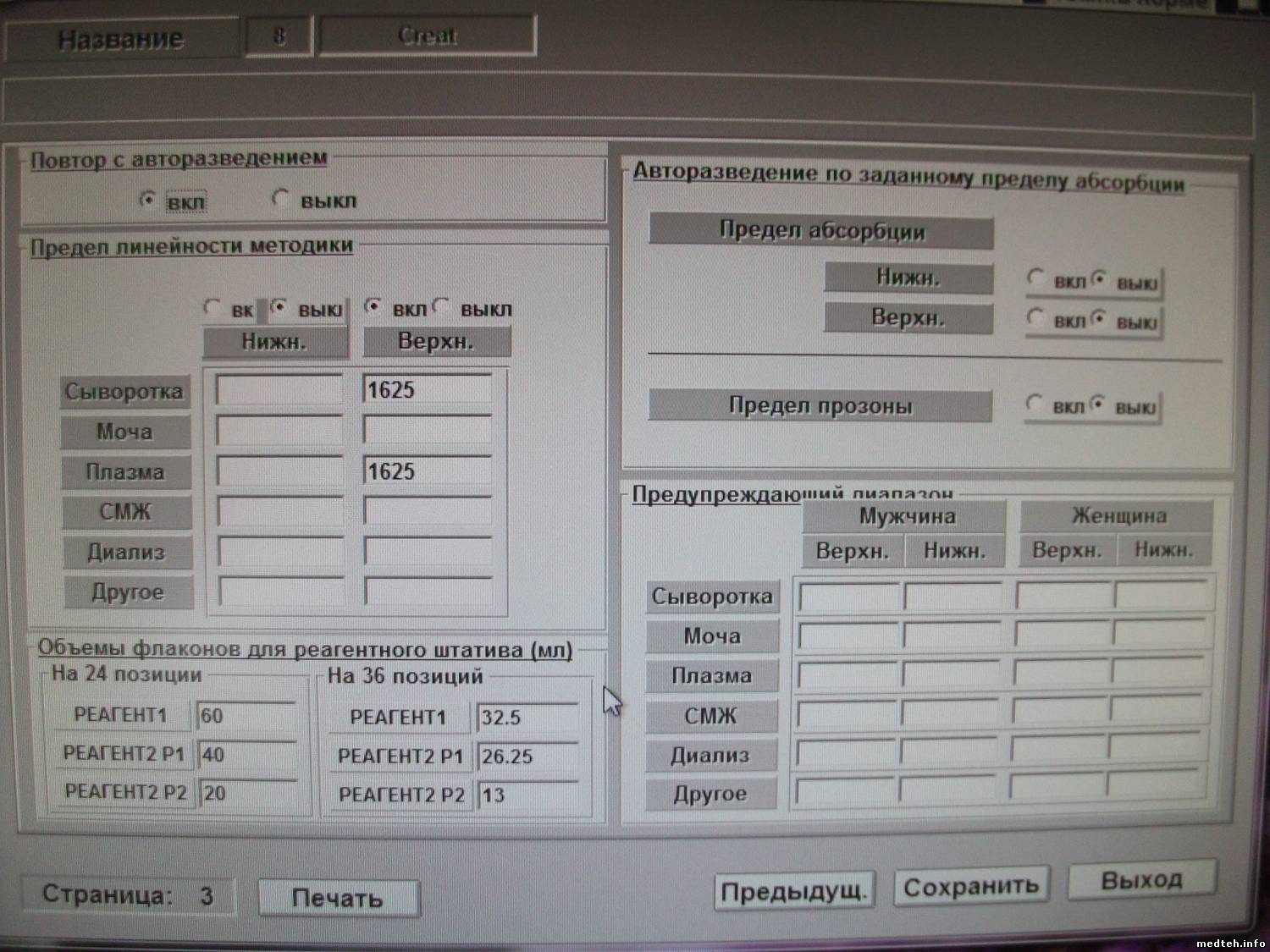Click the Плазма upper linearity field
1270x952 pixels.
tap(427, 471)
